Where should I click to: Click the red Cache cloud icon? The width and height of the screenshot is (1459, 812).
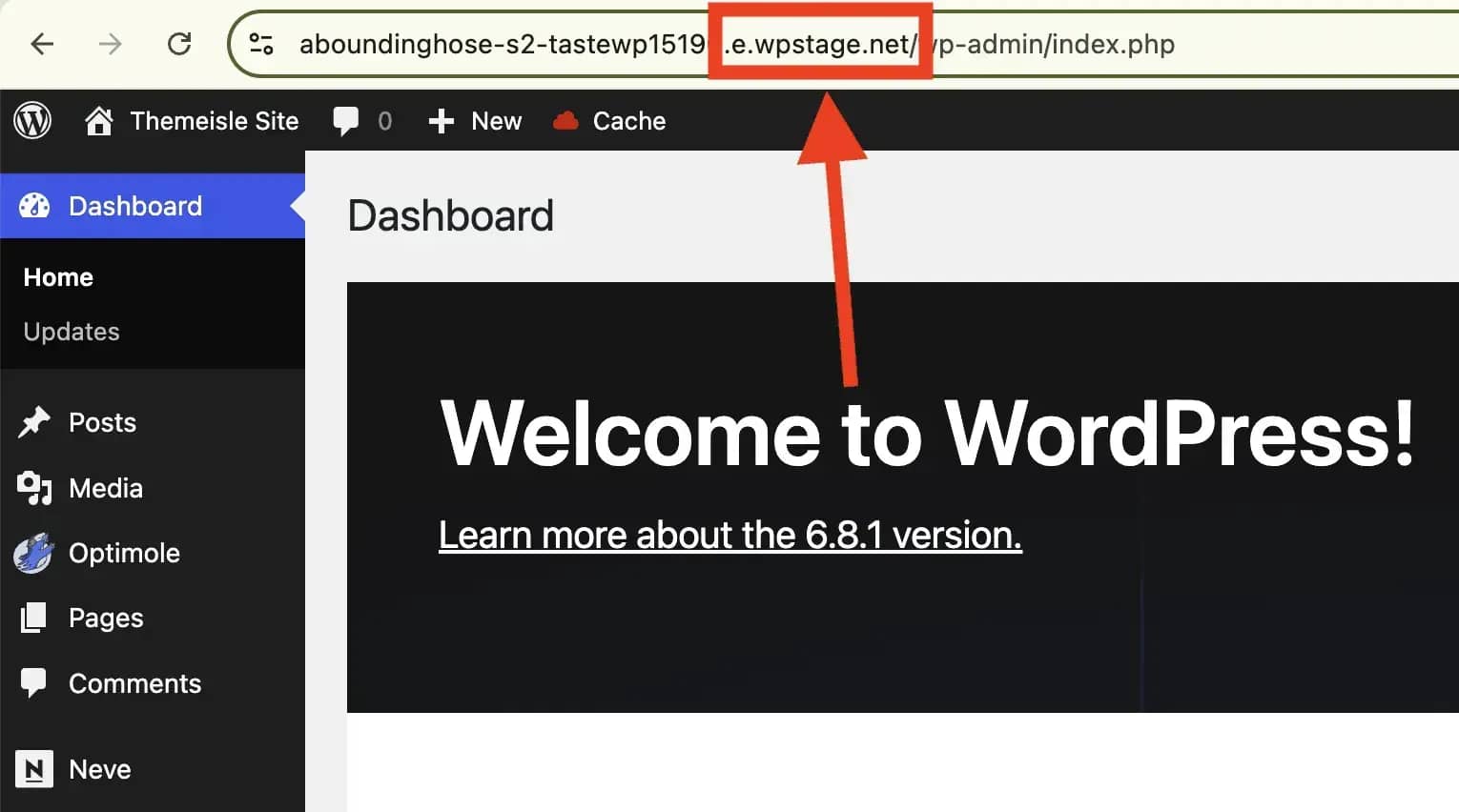coord(565,121)
